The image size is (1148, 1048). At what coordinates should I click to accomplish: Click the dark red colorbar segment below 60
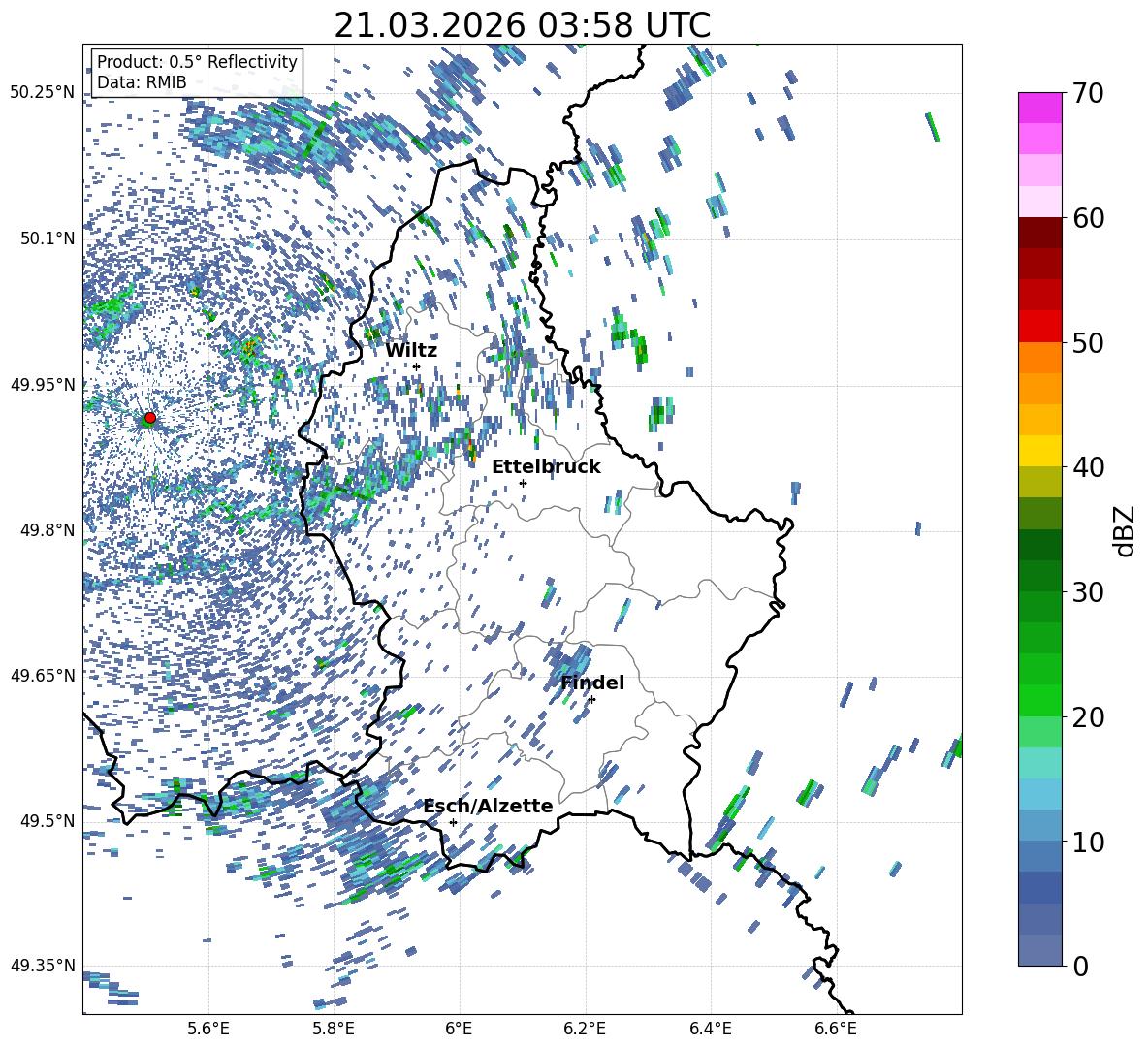[x=1040, y=233]
